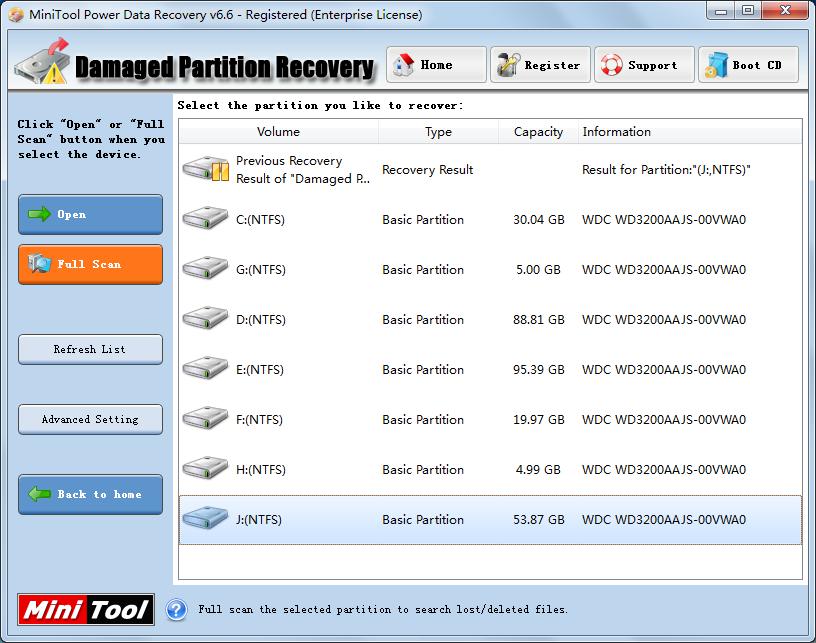Click the drive icon for C:(NTFS)
Image resolution: width=816 pixels, height=643 pixels.
(x=205, y=217)
